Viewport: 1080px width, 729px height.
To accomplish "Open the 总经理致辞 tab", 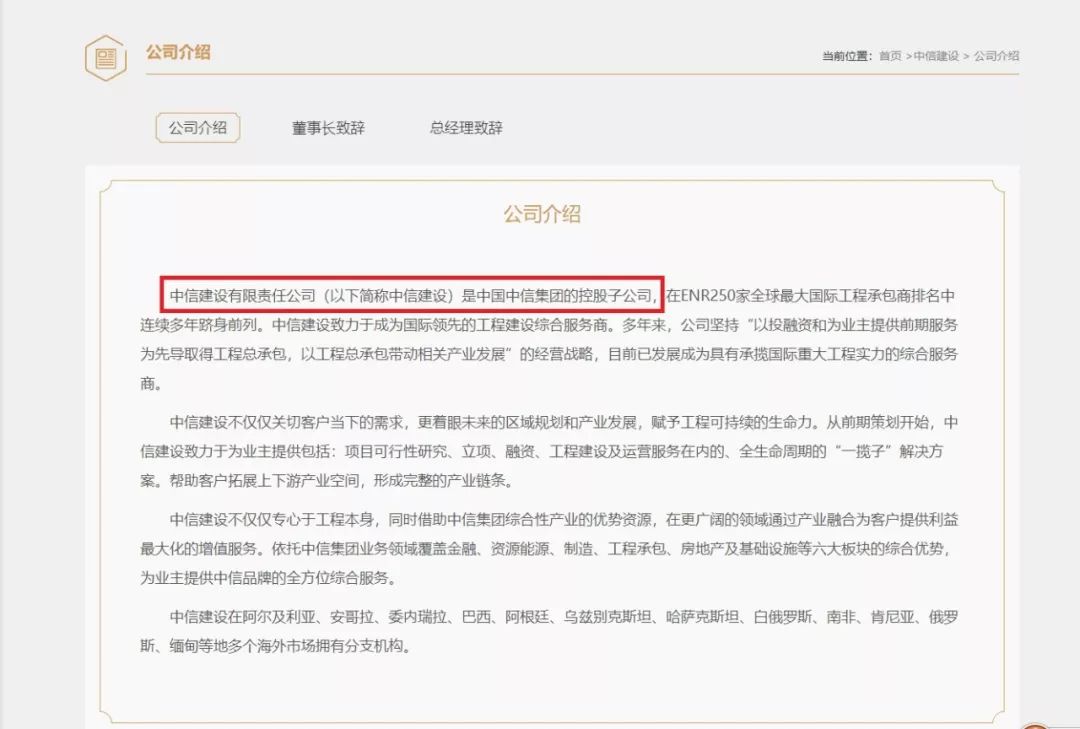I will click(x=466, y=127).
